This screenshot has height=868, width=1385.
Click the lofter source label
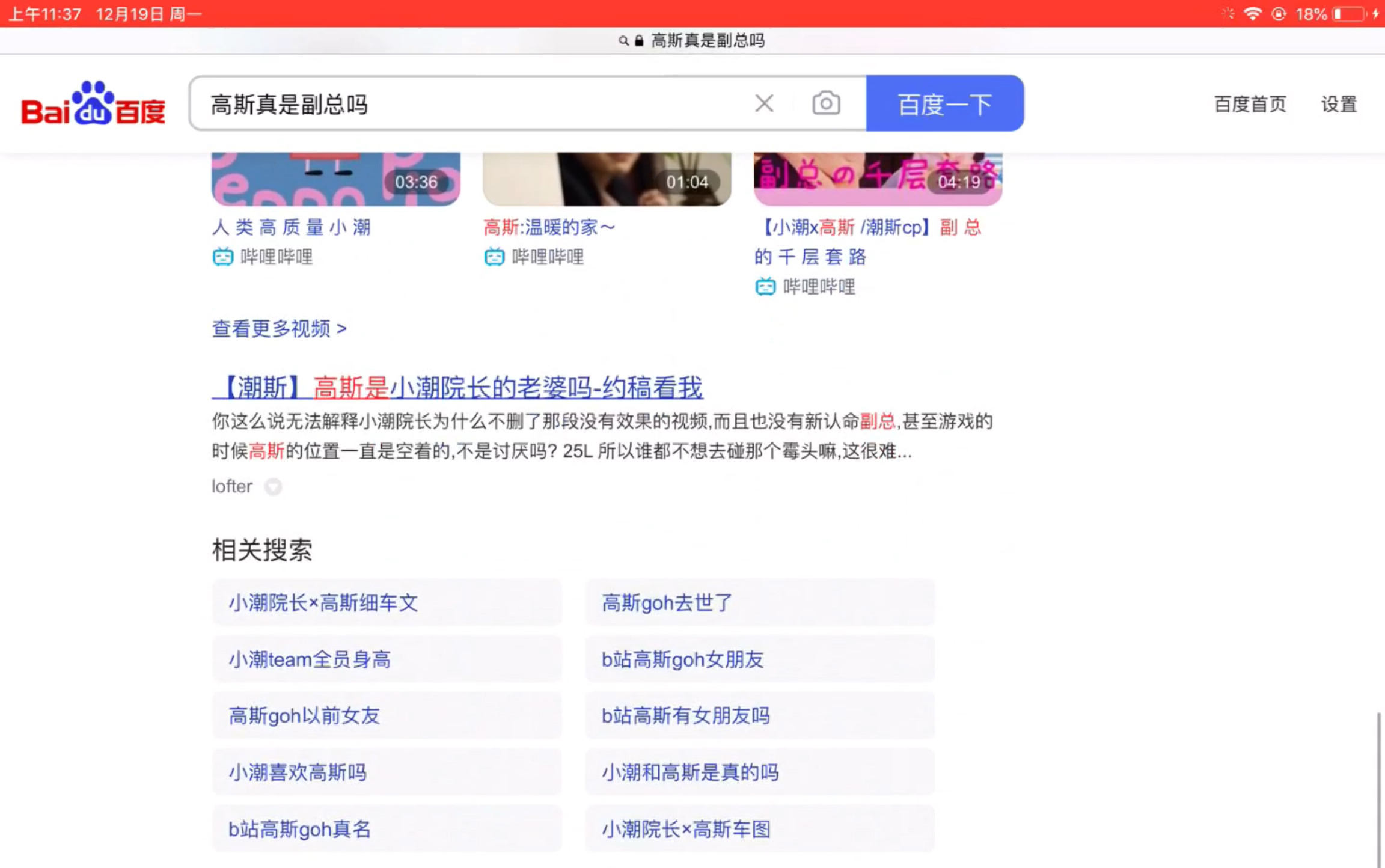(x=232, y=486)
